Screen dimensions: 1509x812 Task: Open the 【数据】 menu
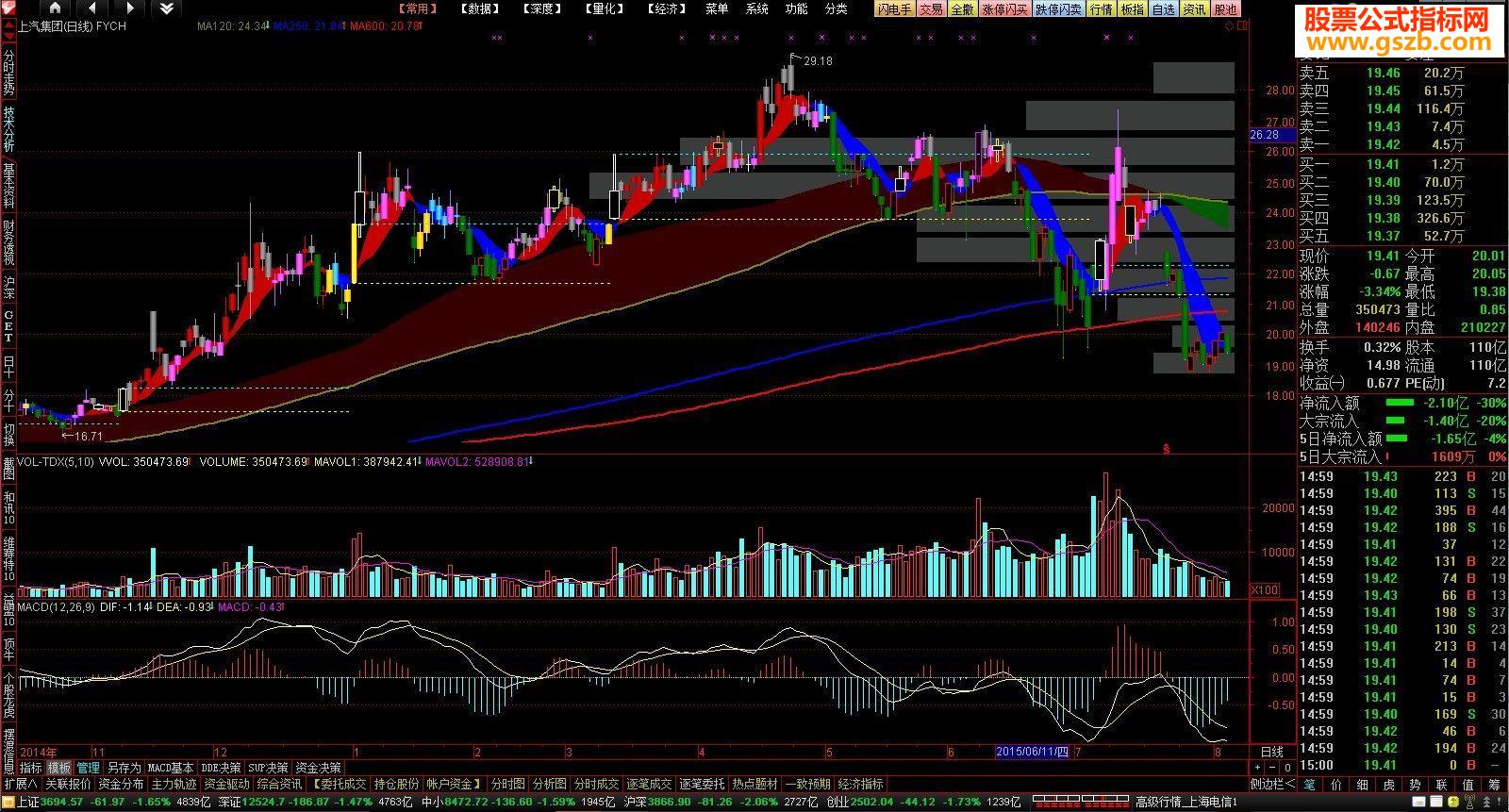point(480,8)
